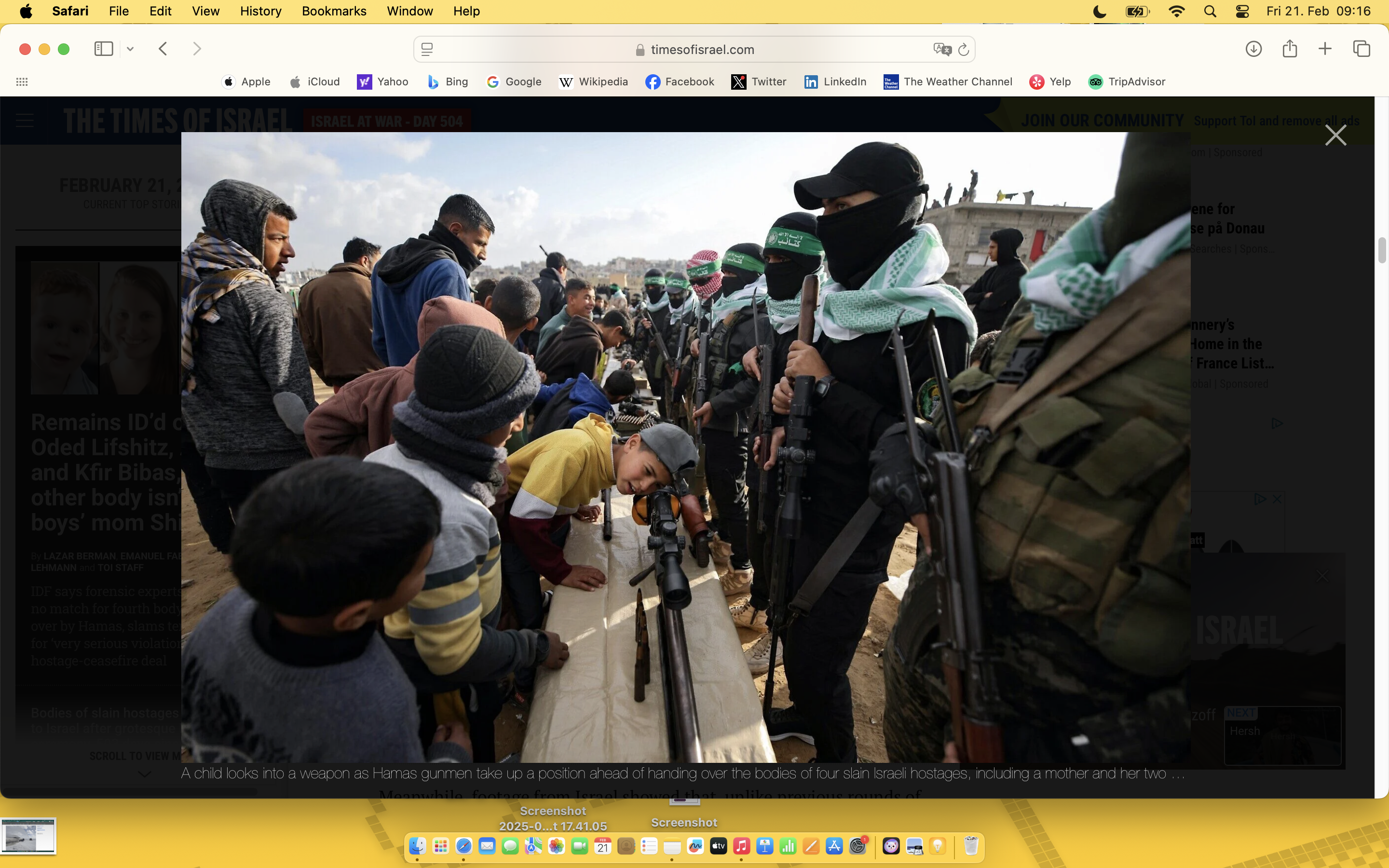
Task: Open FaceTime from the Dock
Action: tap(580, 846)
